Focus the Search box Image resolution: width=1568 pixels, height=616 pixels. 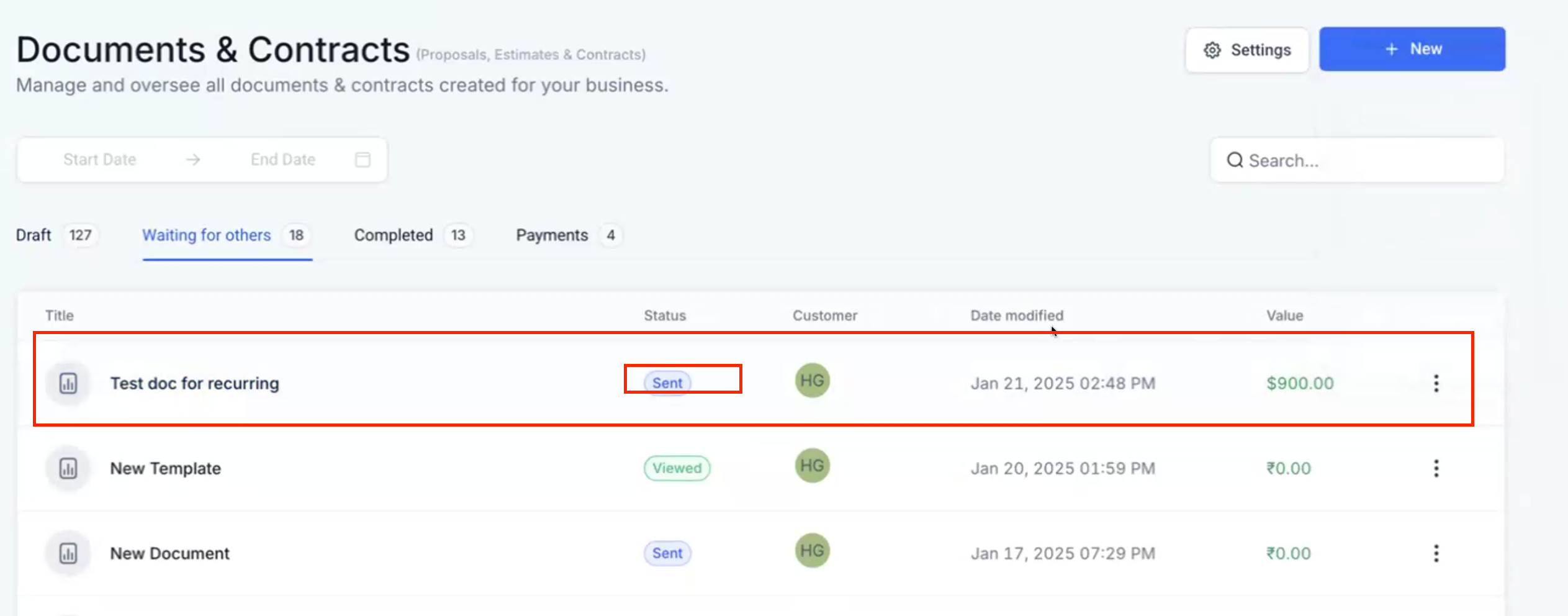(1357, 160)
